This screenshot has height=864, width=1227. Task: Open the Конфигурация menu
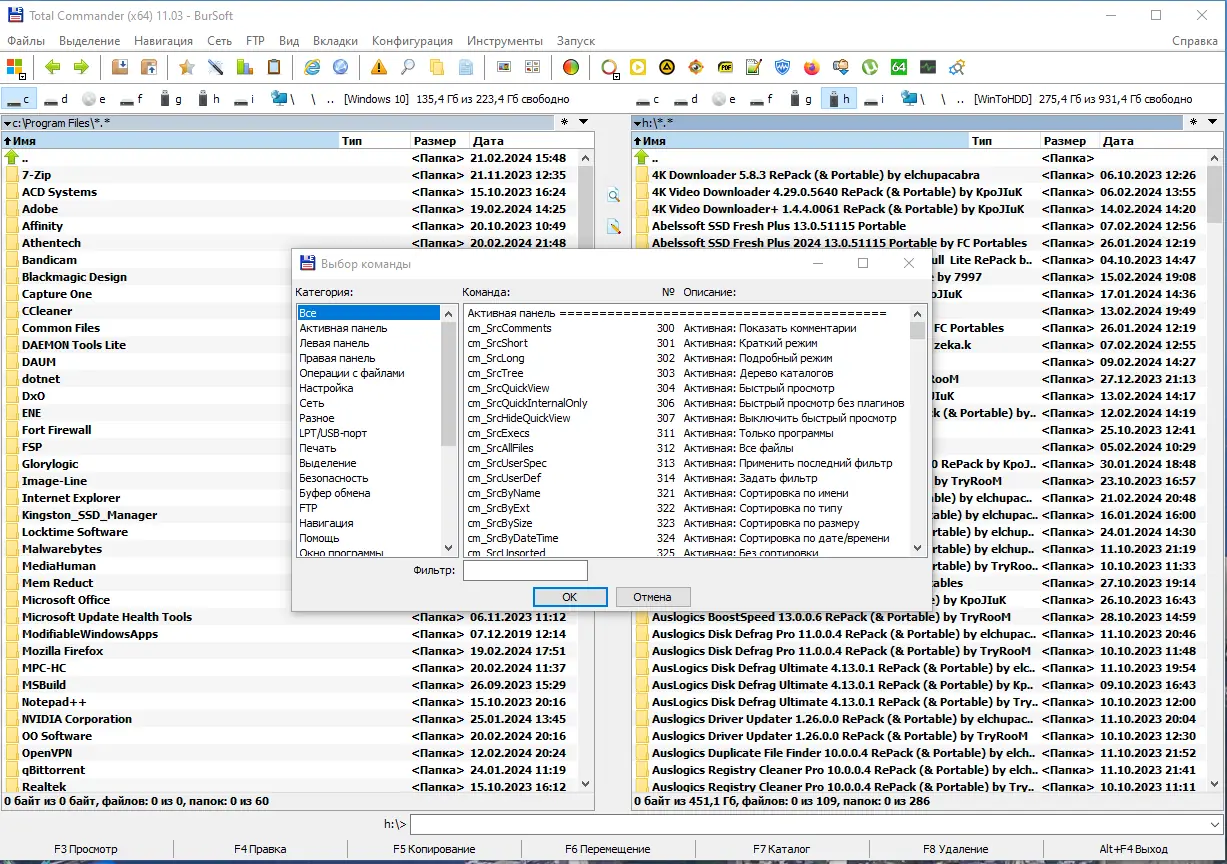coord(412,41)
